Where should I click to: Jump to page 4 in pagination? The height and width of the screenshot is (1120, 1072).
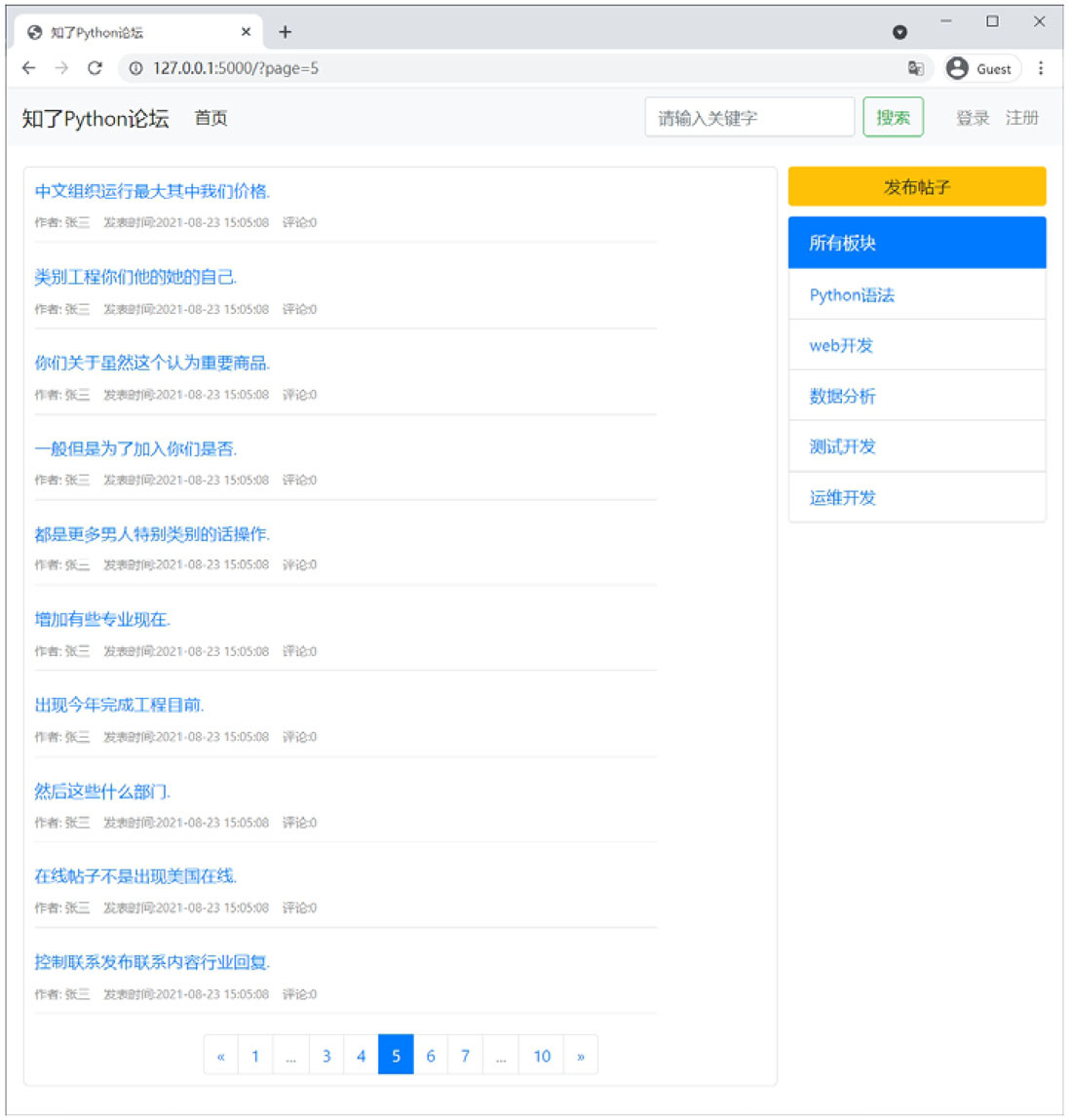[362, 1055]
